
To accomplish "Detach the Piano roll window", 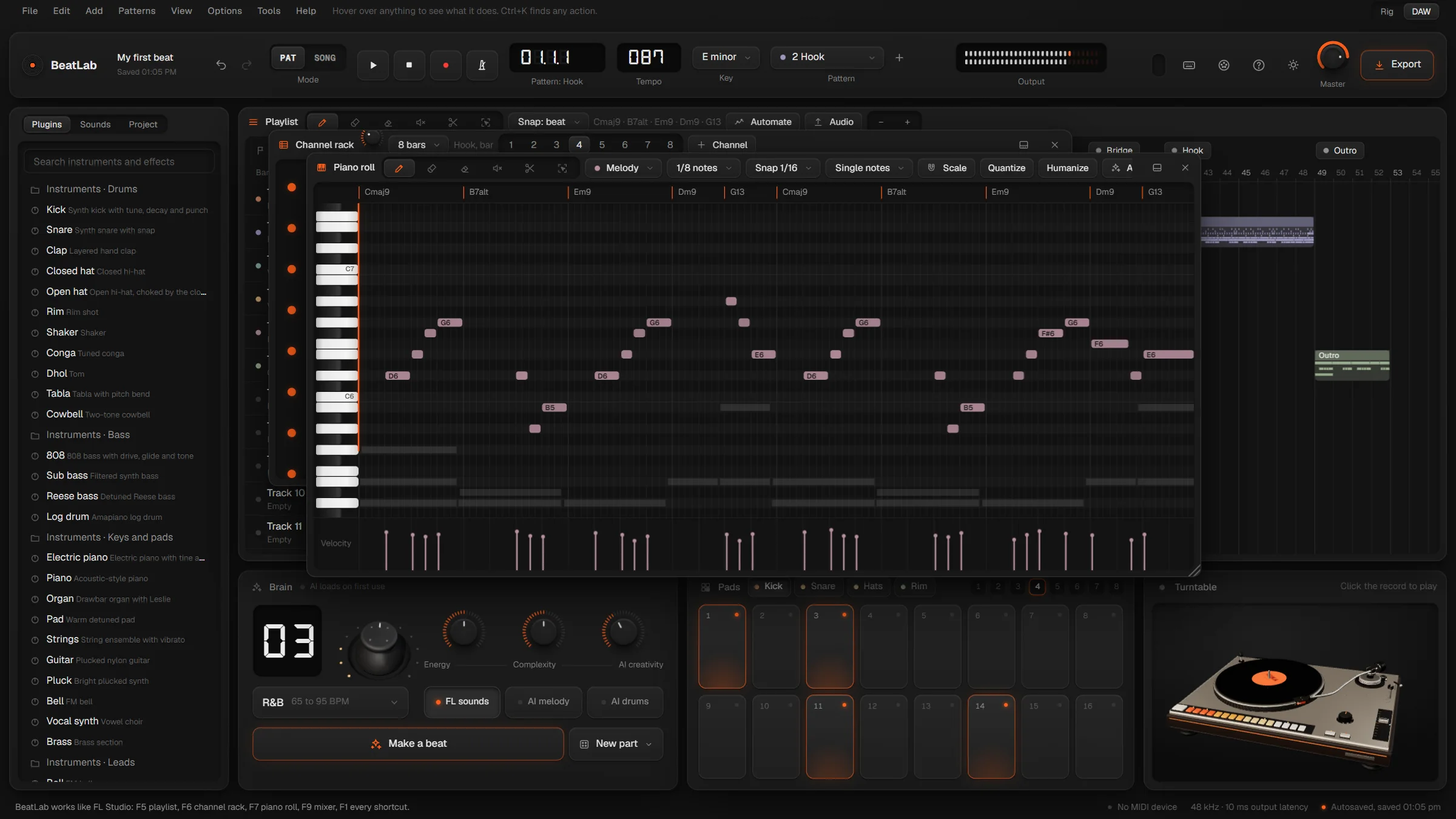I will click(x=1157, y=167).
